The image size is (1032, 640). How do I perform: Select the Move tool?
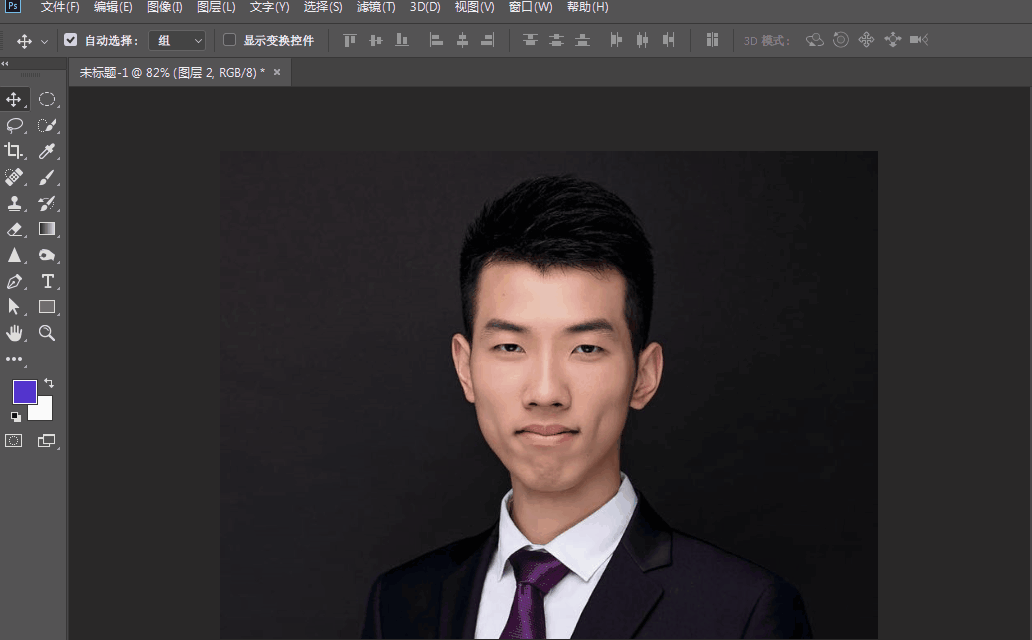(14, 99)
